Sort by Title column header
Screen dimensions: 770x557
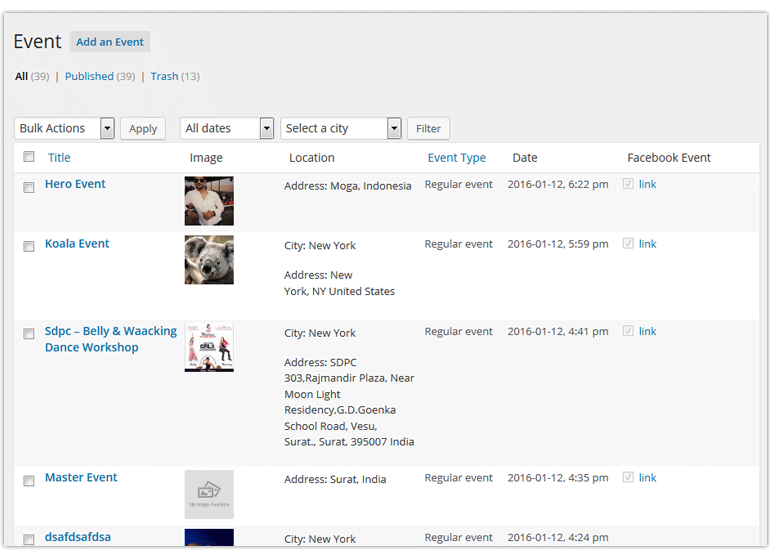tap(59, 158)
